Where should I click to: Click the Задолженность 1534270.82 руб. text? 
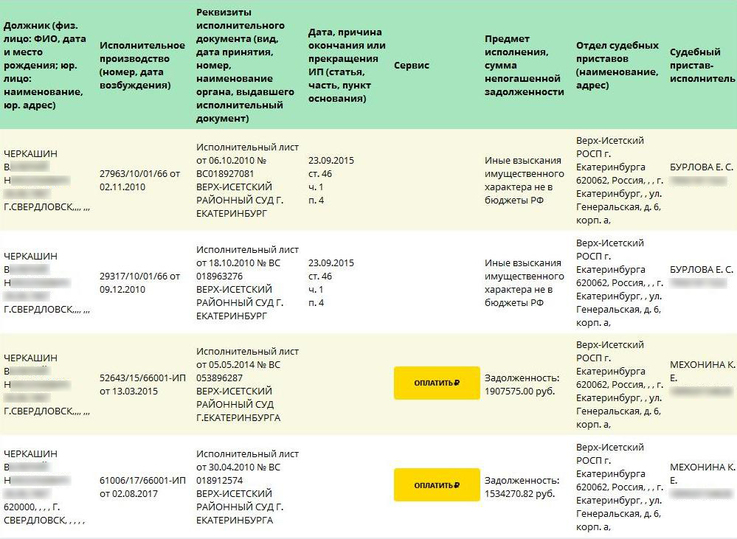(522, 487)
